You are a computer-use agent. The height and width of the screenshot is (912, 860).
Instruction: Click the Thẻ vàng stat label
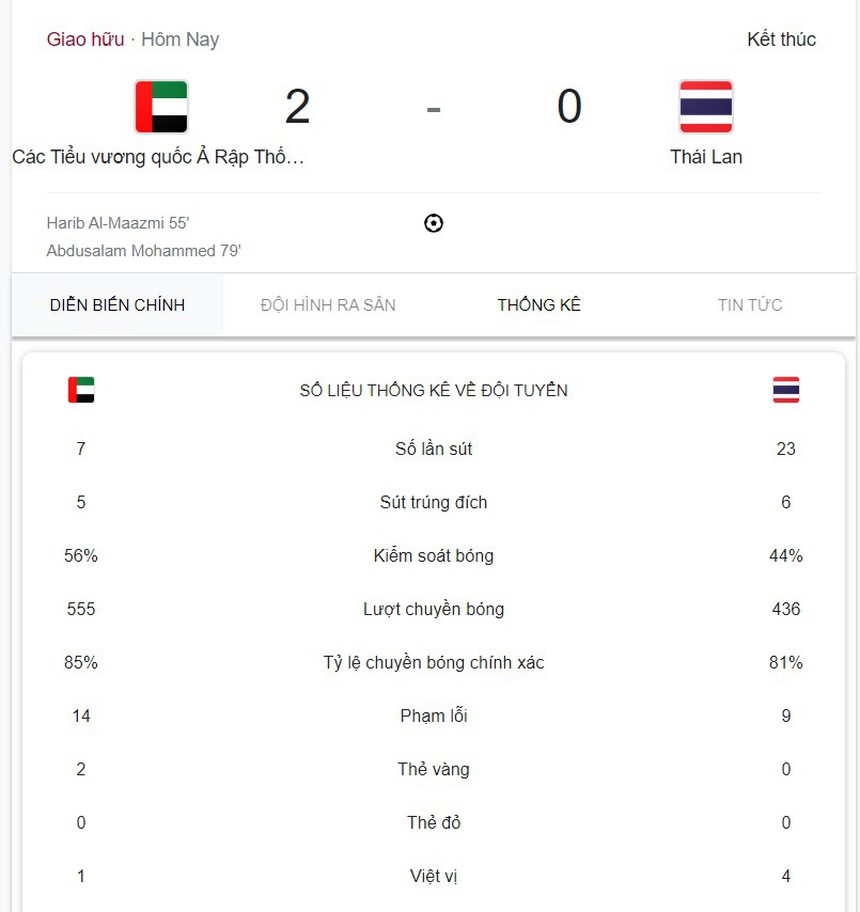pos(433,770)
